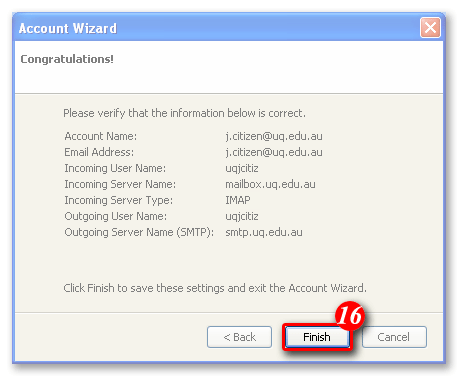Screen dimensions: 459x377
Task: Click the red step 16 badge
Action: tap(349, 315)
